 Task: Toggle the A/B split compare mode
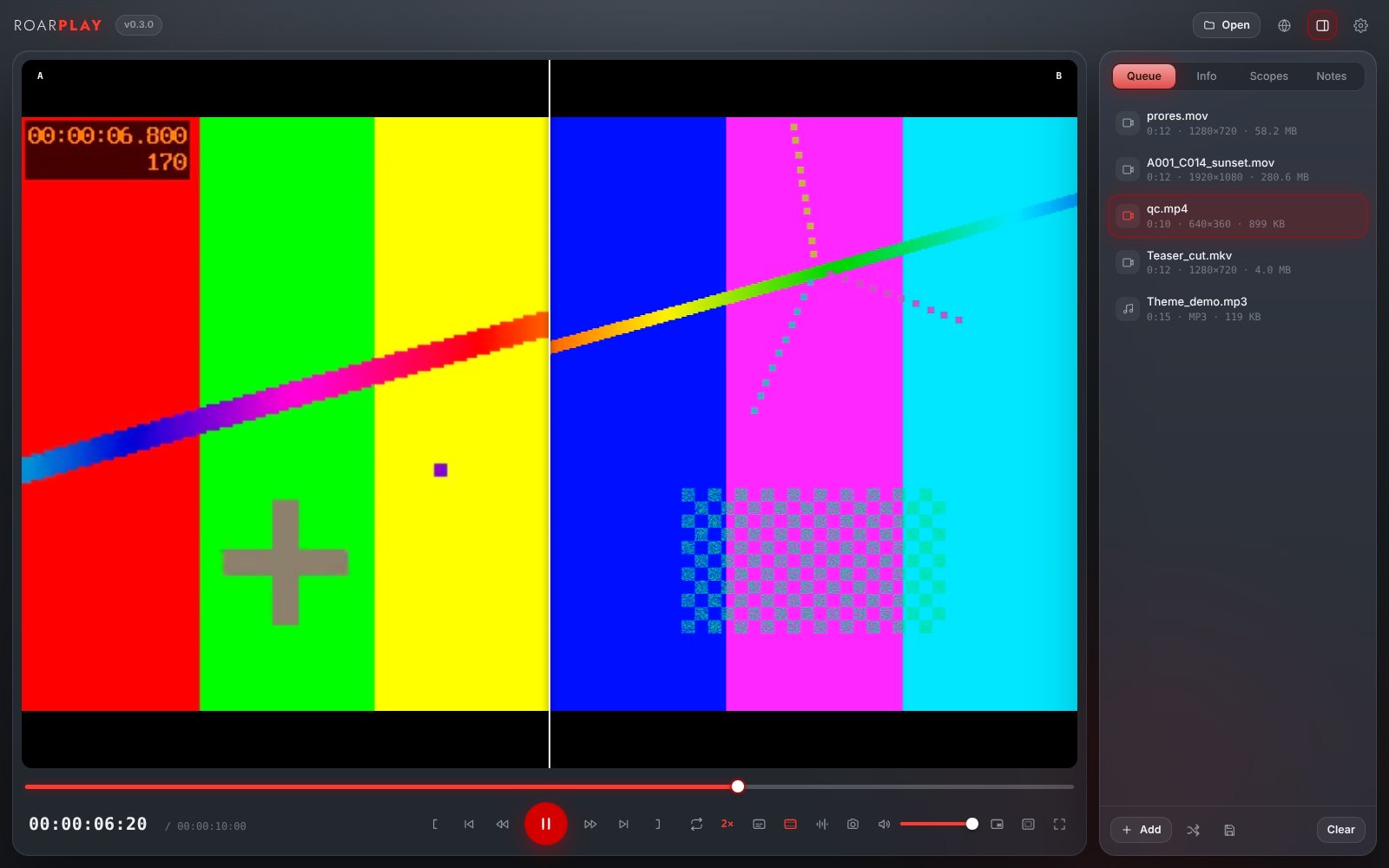tap(790, 824)
